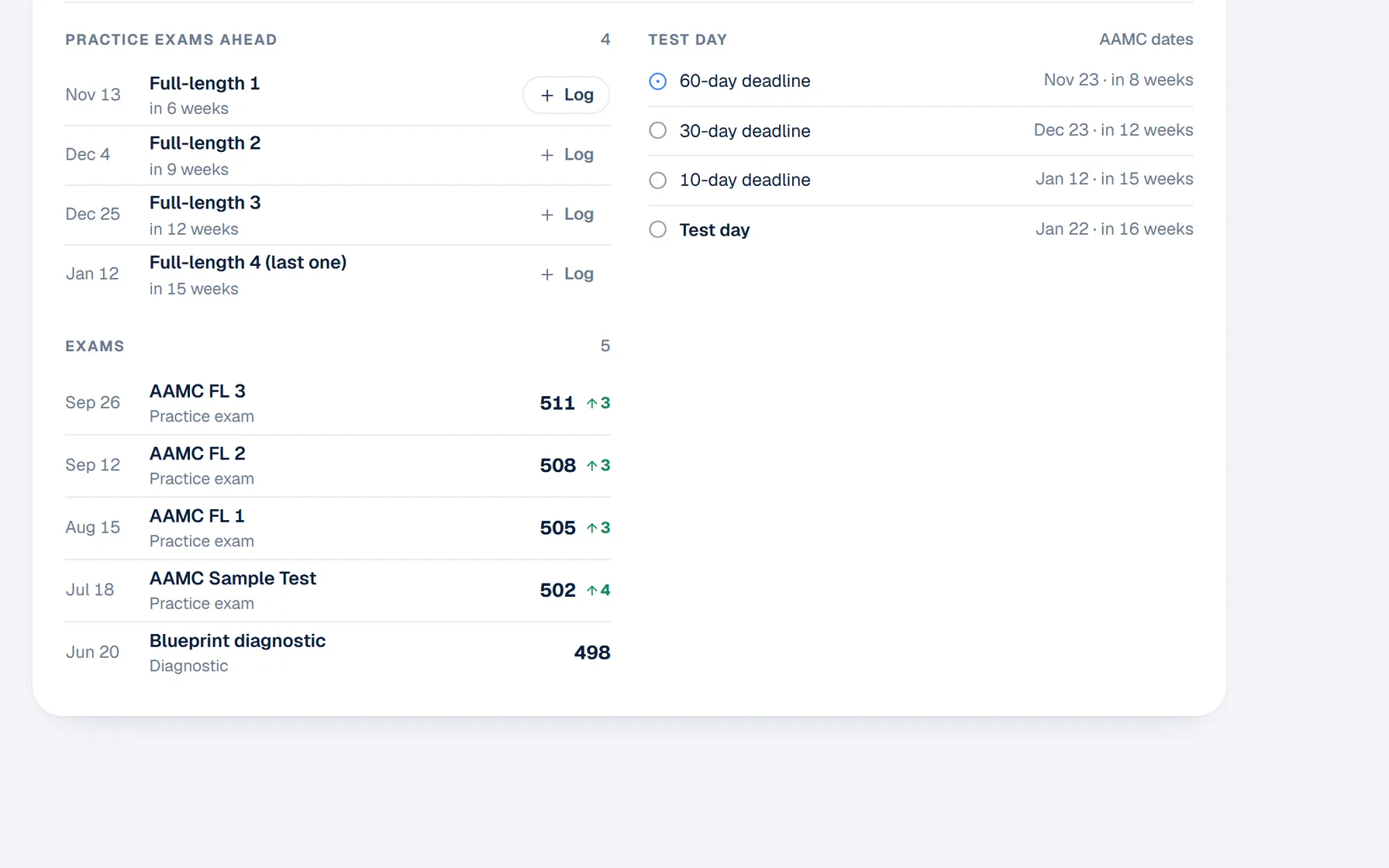The image size is (1389, 868).
Task: Select the Full-length 2 title
Action: click(205, 143)
